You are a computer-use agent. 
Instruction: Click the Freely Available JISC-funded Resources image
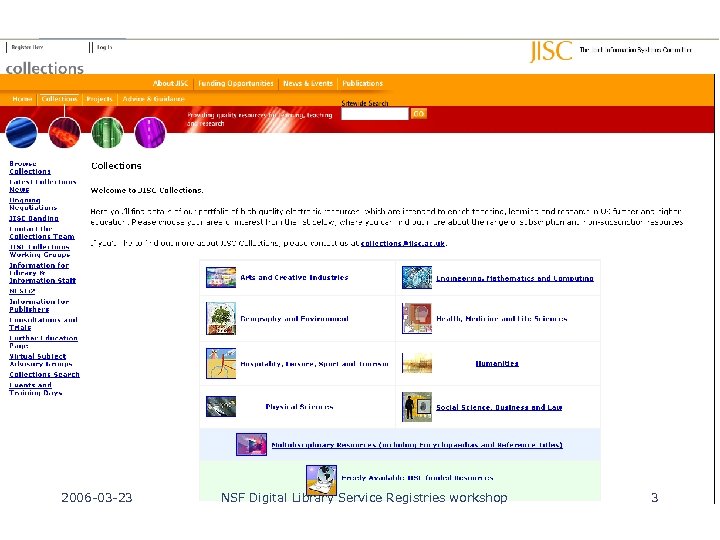point(321,480)
